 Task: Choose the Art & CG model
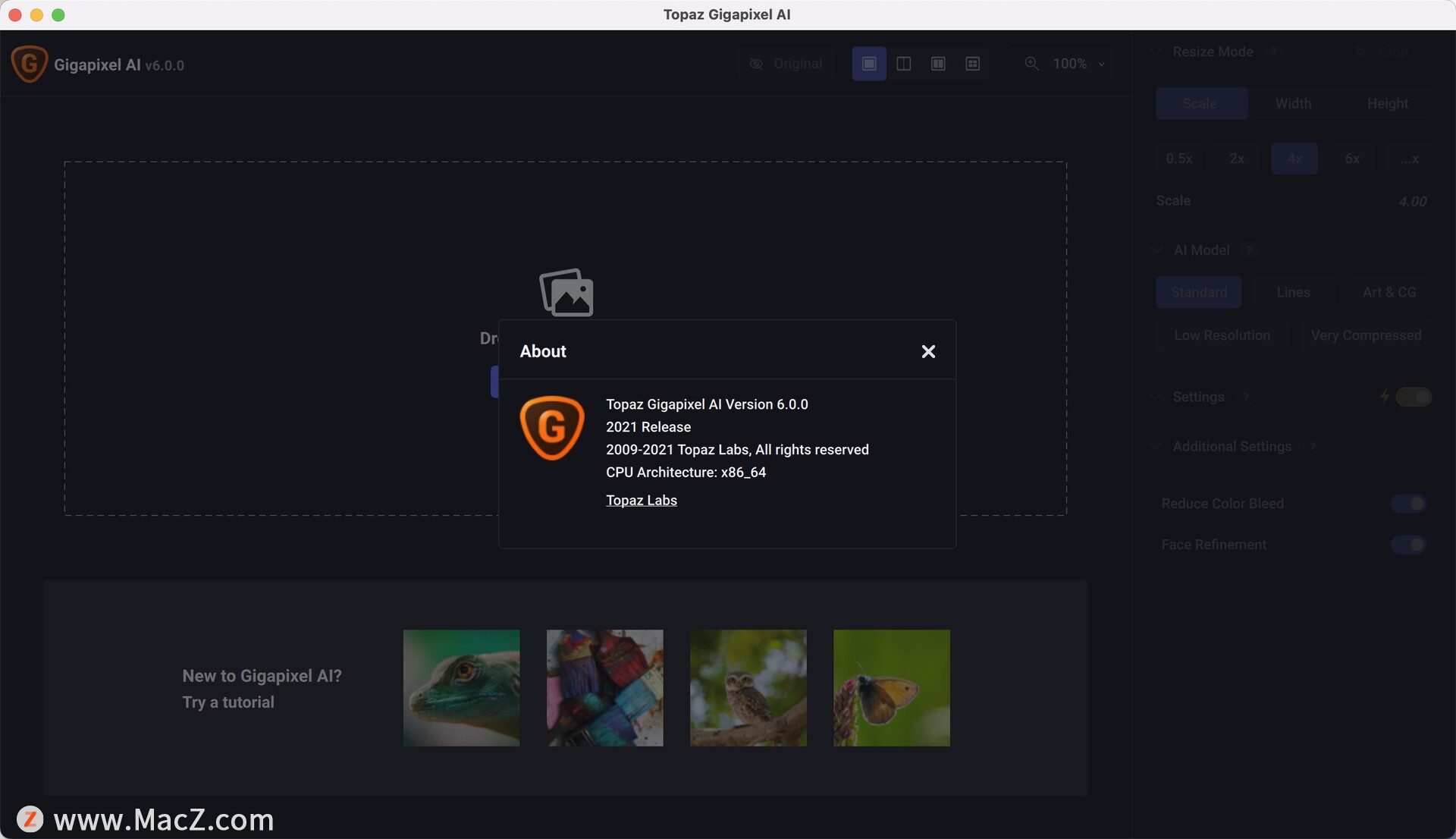tap(1389, 292)
